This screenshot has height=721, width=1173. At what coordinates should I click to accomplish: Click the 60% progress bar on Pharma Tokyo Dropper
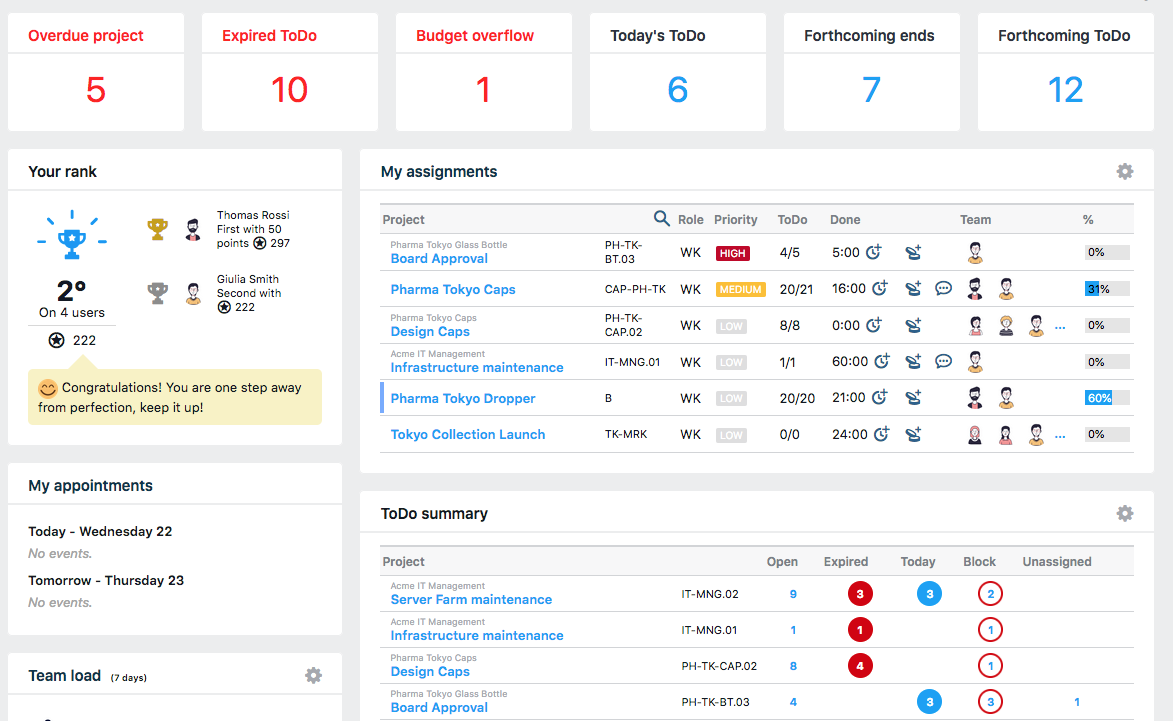(1100, 397)
